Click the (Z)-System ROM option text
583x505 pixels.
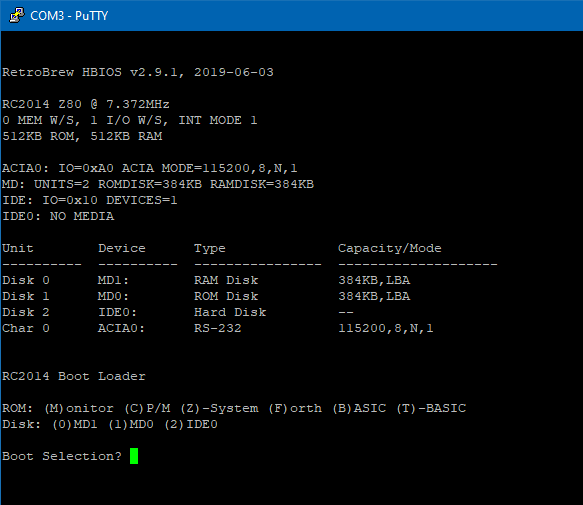click(219, 408)
